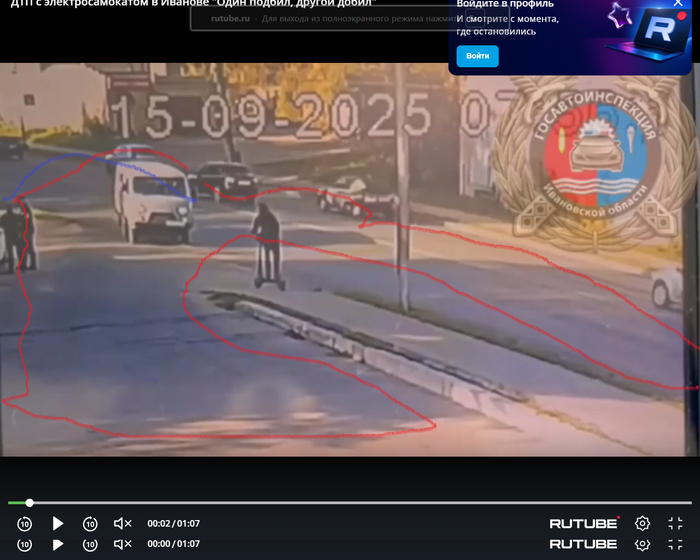Skip forward 10 seconds in bottom row
Viewport: 700px width, 560px height.
coord(90,544)
